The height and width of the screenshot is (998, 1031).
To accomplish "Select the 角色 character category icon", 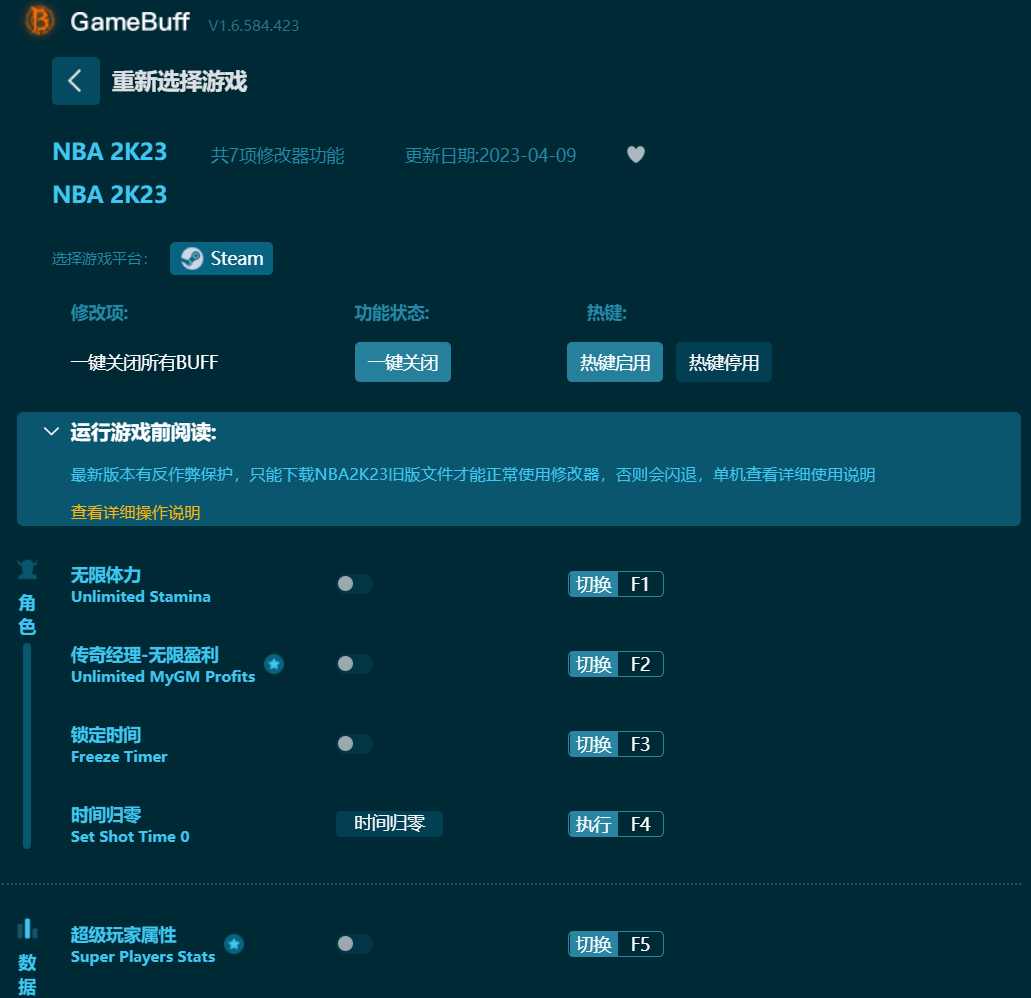I will coord(27,569).
